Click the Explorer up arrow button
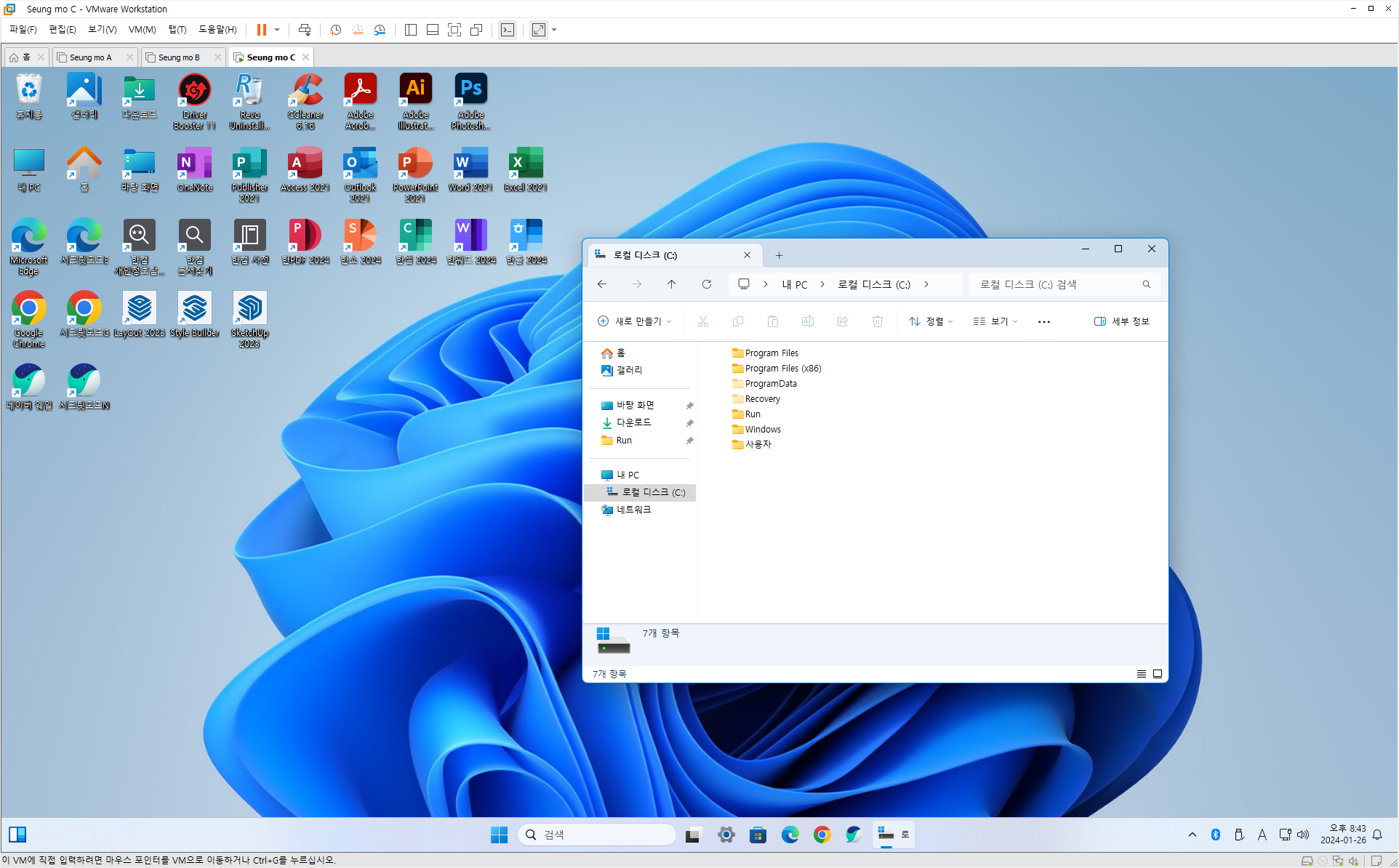This screenshot has height=868, width=1399. click(671, 284)
